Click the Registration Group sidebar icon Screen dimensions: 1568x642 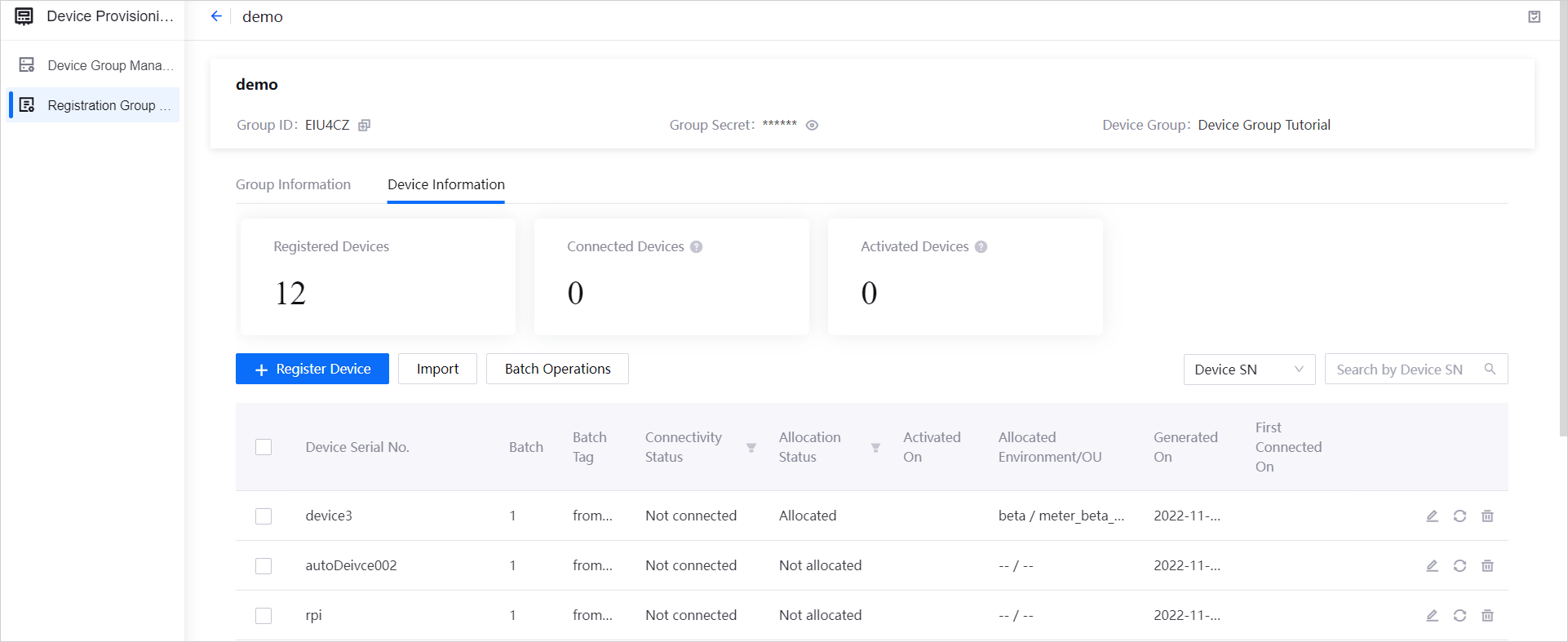pos(27,104)
